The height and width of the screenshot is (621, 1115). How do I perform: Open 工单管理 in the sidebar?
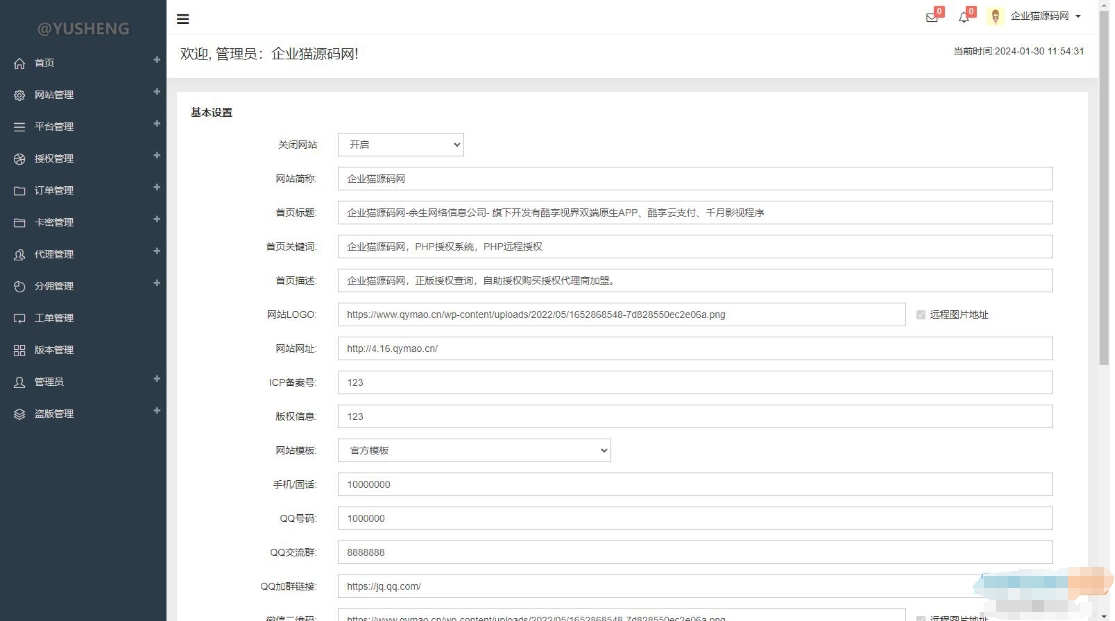point(54,318)
